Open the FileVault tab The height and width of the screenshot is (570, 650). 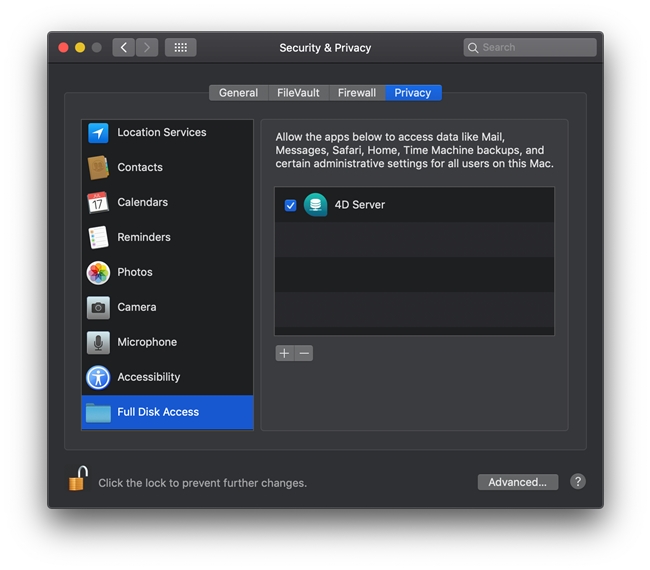(298, 93)
